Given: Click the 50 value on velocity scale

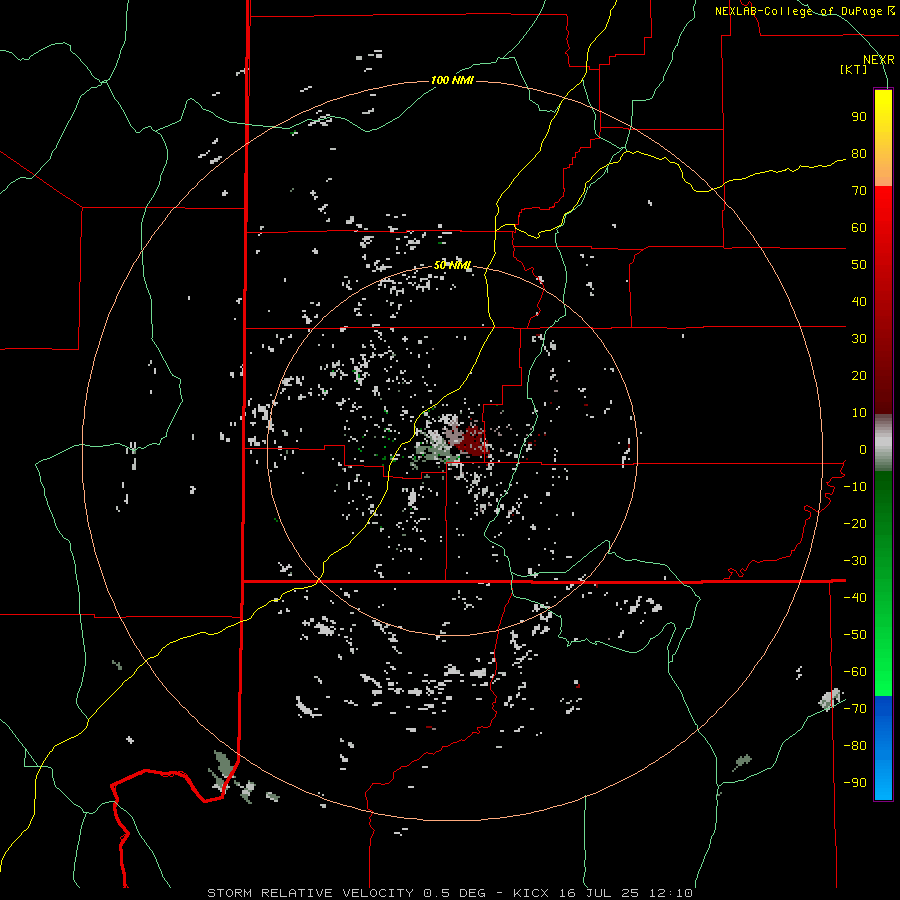Looking at the screenshot, I should pyautogui.click(x=859, y=265).
